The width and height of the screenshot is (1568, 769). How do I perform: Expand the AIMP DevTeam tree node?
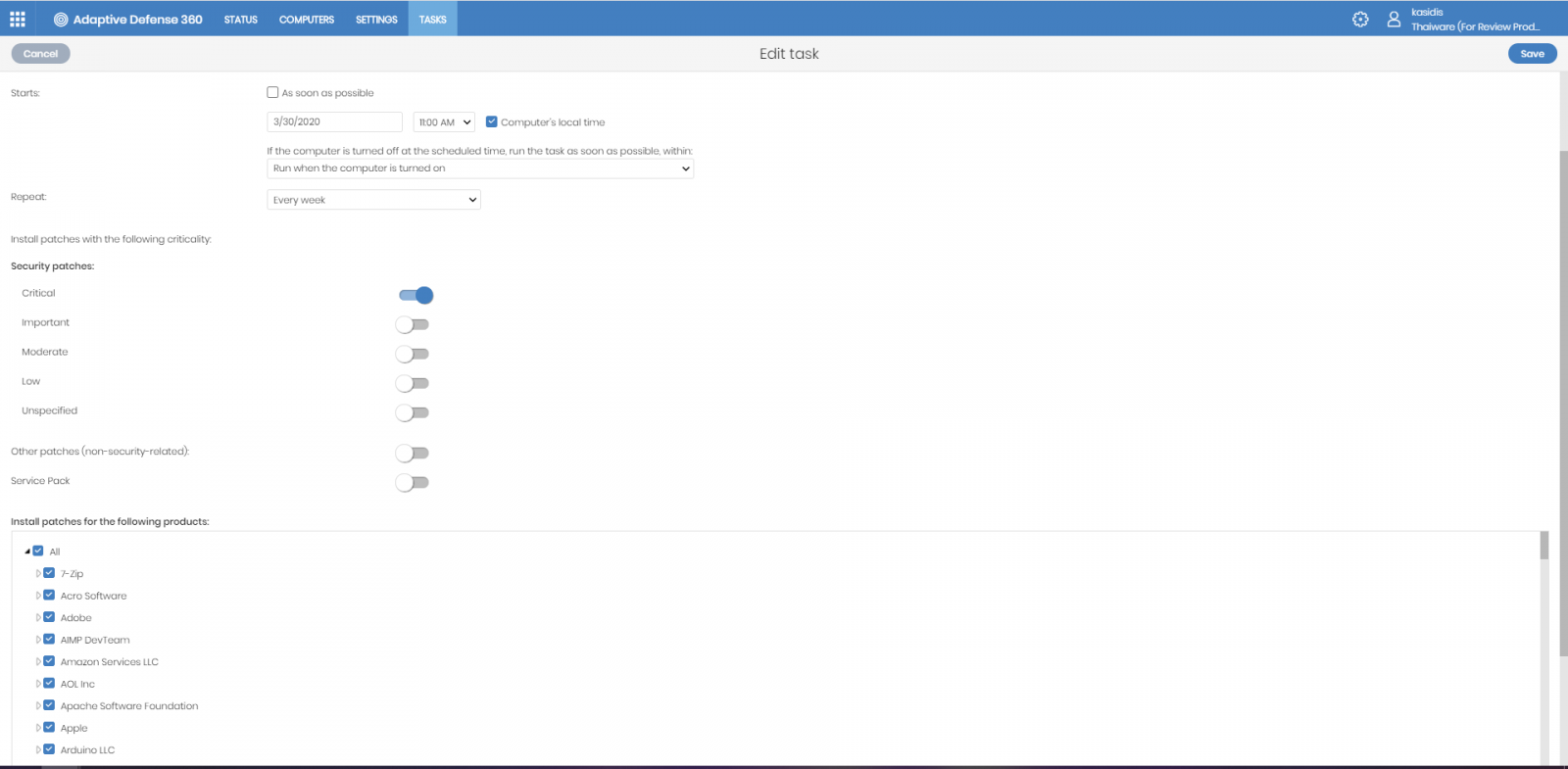(x=38, y=640)
